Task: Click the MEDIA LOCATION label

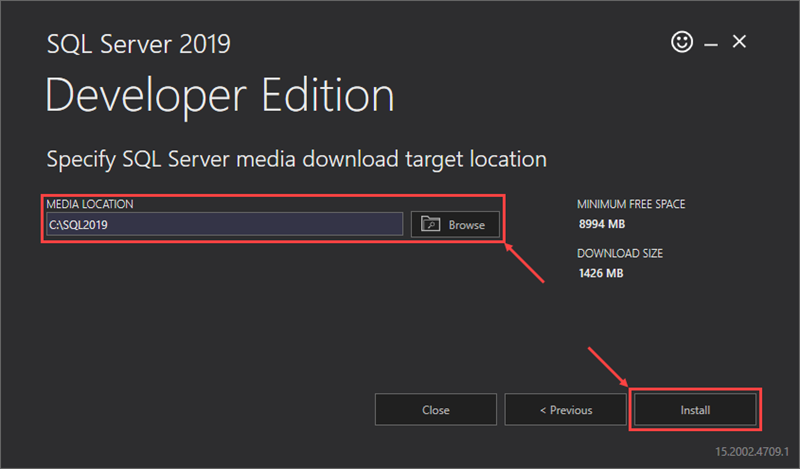Action: (90, 204)
